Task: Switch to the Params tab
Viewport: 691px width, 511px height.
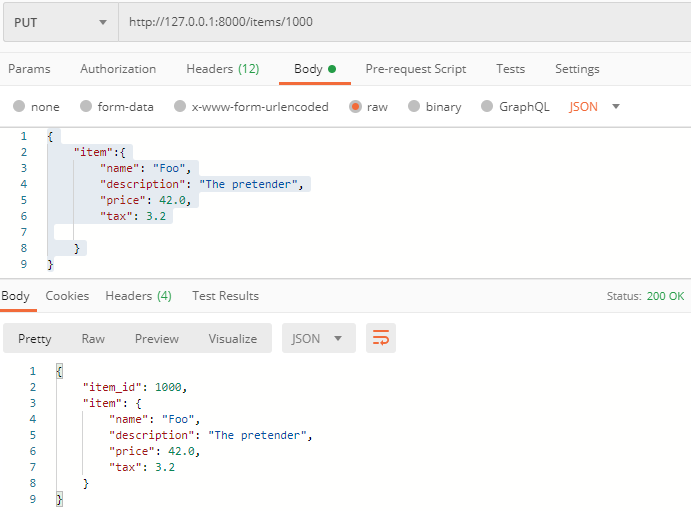Action: click(x=29, y=69)
